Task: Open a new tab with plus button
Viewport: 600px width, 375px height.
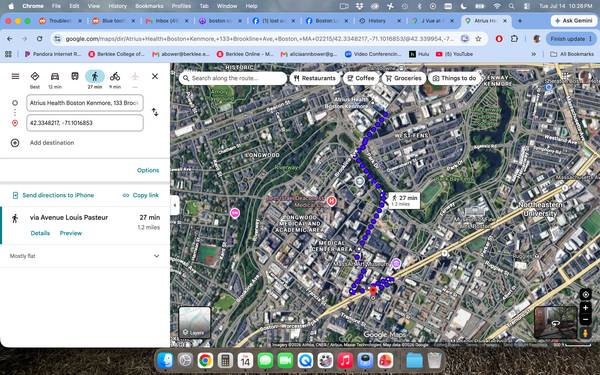Action: [520, 21]
